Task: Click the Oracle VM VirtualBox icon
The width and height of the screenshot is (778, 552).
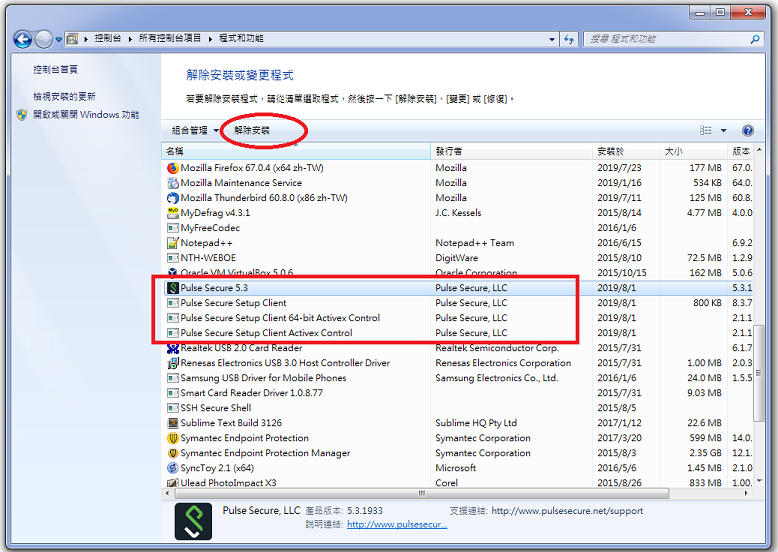Action: (x=172, y=272)
